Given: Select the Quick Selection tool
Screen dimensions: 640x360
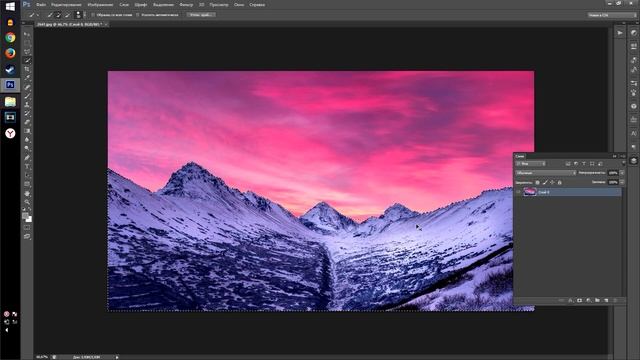Looking at the screenshot, I should pyautogui.click(x=27, y=60).
